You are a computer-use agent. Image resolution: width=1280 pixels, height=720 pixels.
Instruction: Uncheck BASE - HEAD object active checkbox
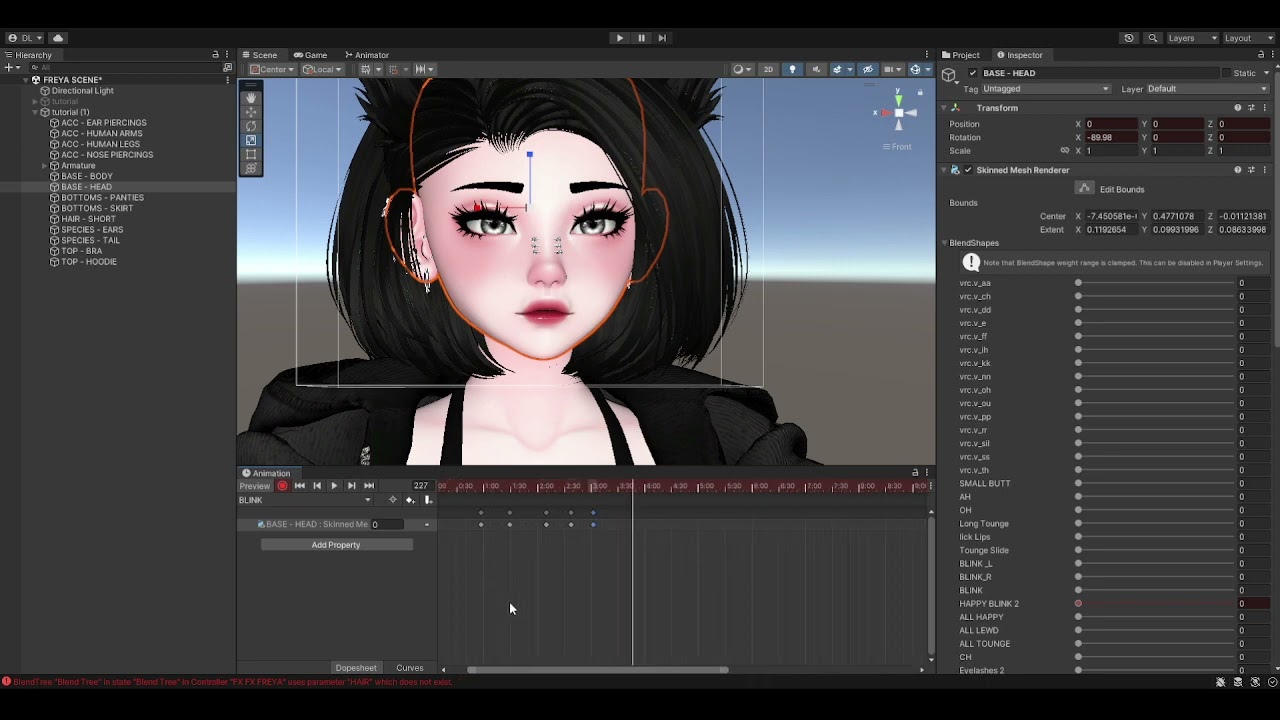(x=973, y=73)
